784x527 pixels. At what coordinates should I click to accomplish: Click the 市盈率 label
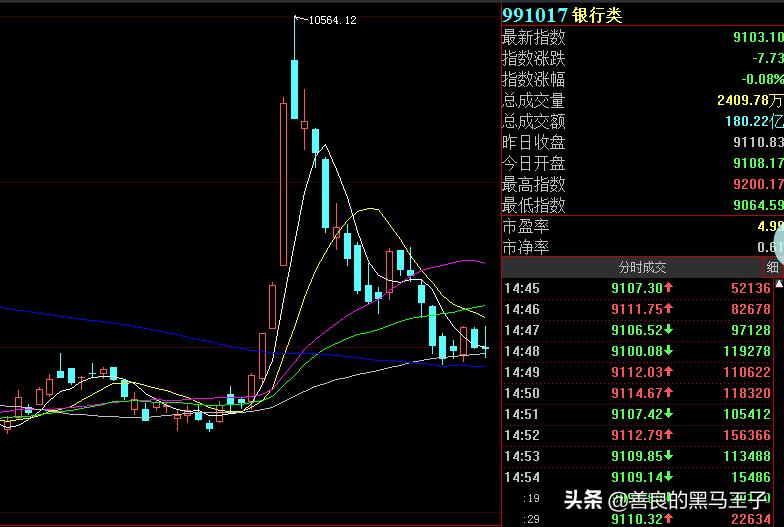(526, 226)
